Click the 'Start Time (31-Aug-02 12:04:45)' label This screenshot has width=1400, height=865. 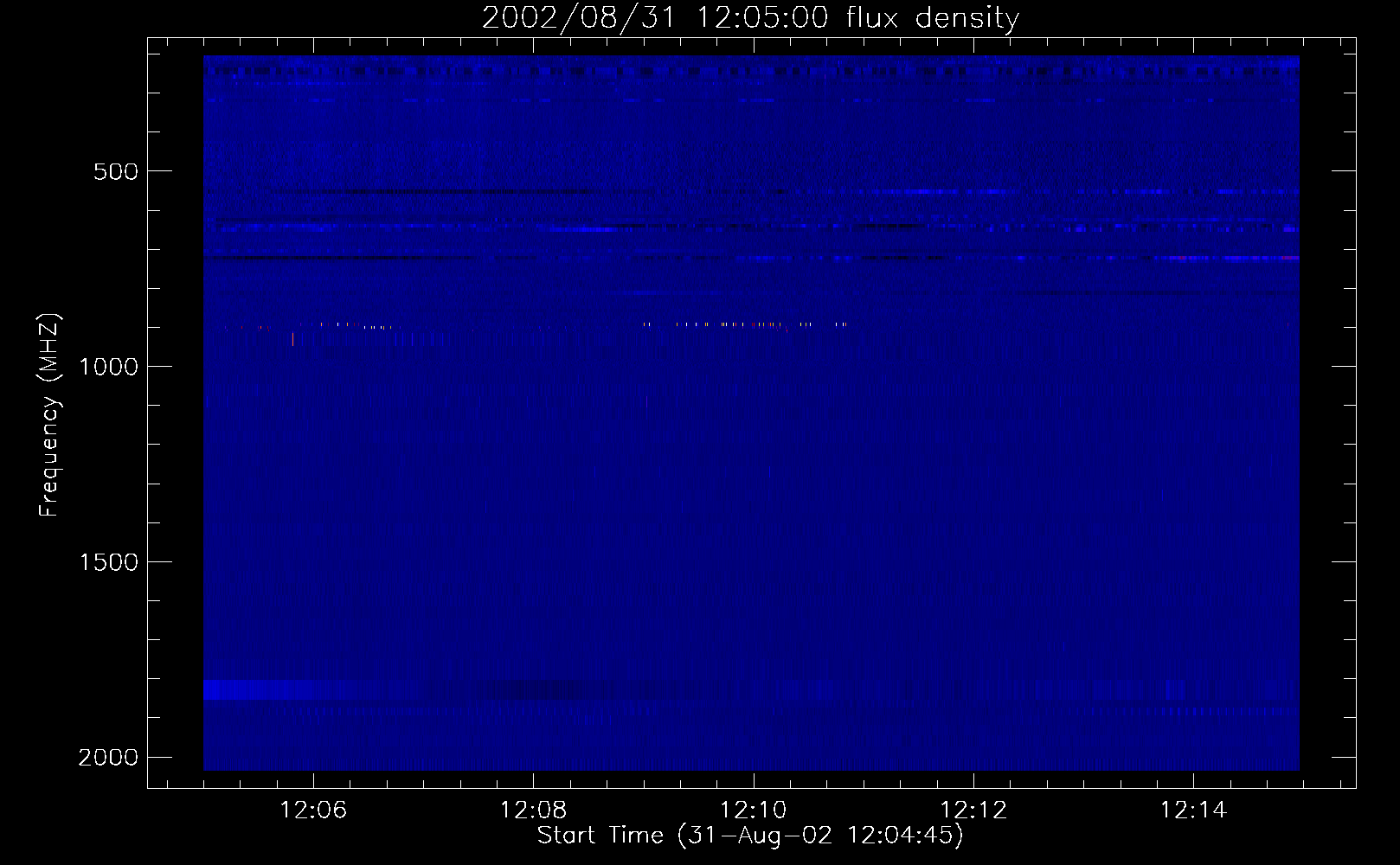(750, 836)
